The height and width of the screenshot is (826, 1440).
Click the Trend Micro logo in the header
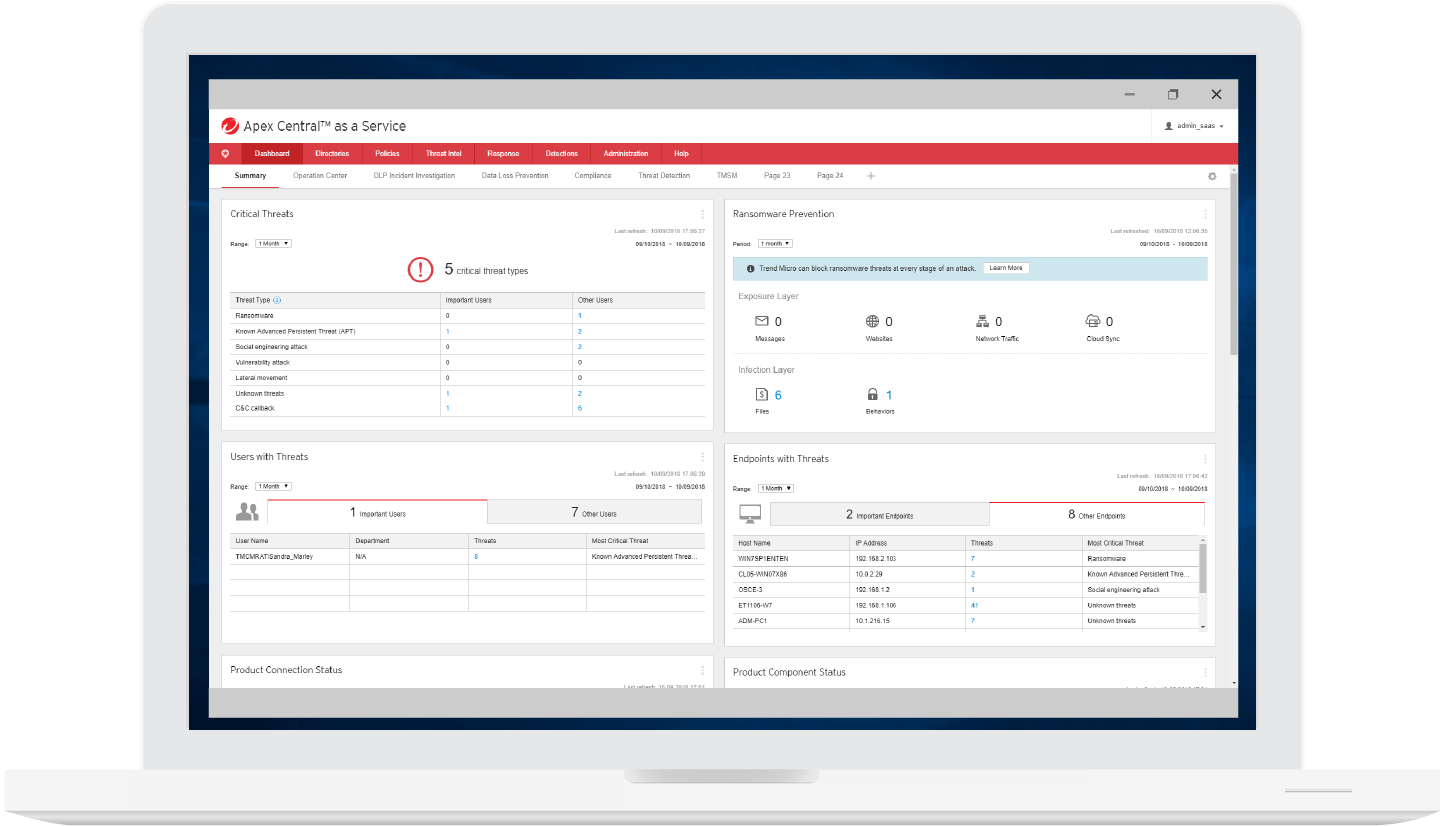click(x=227, y=125)
